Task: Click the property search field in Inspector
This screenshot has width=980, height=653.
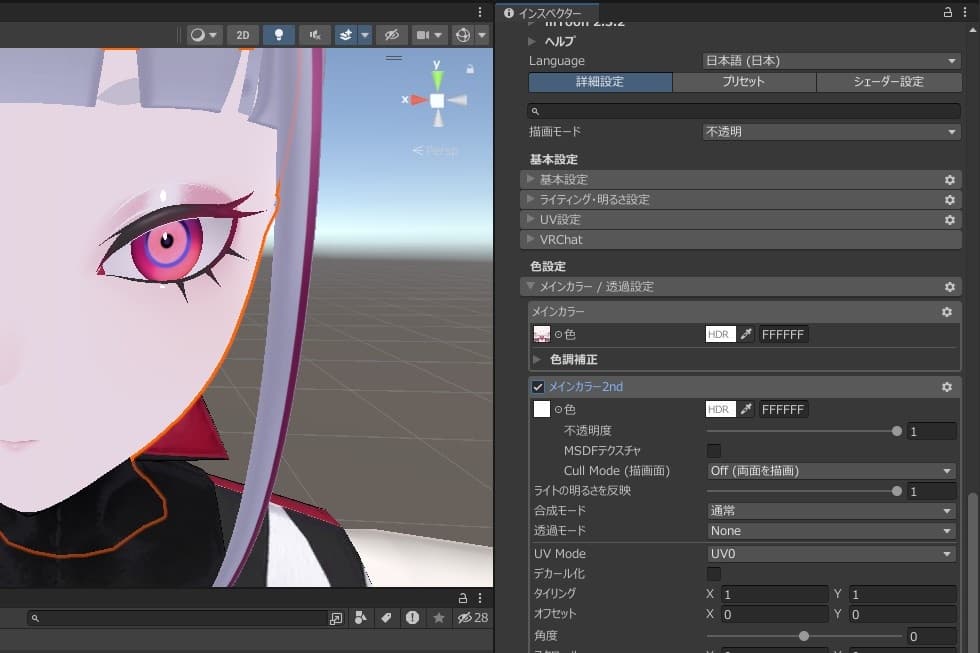Action: [x=744, y=111]
